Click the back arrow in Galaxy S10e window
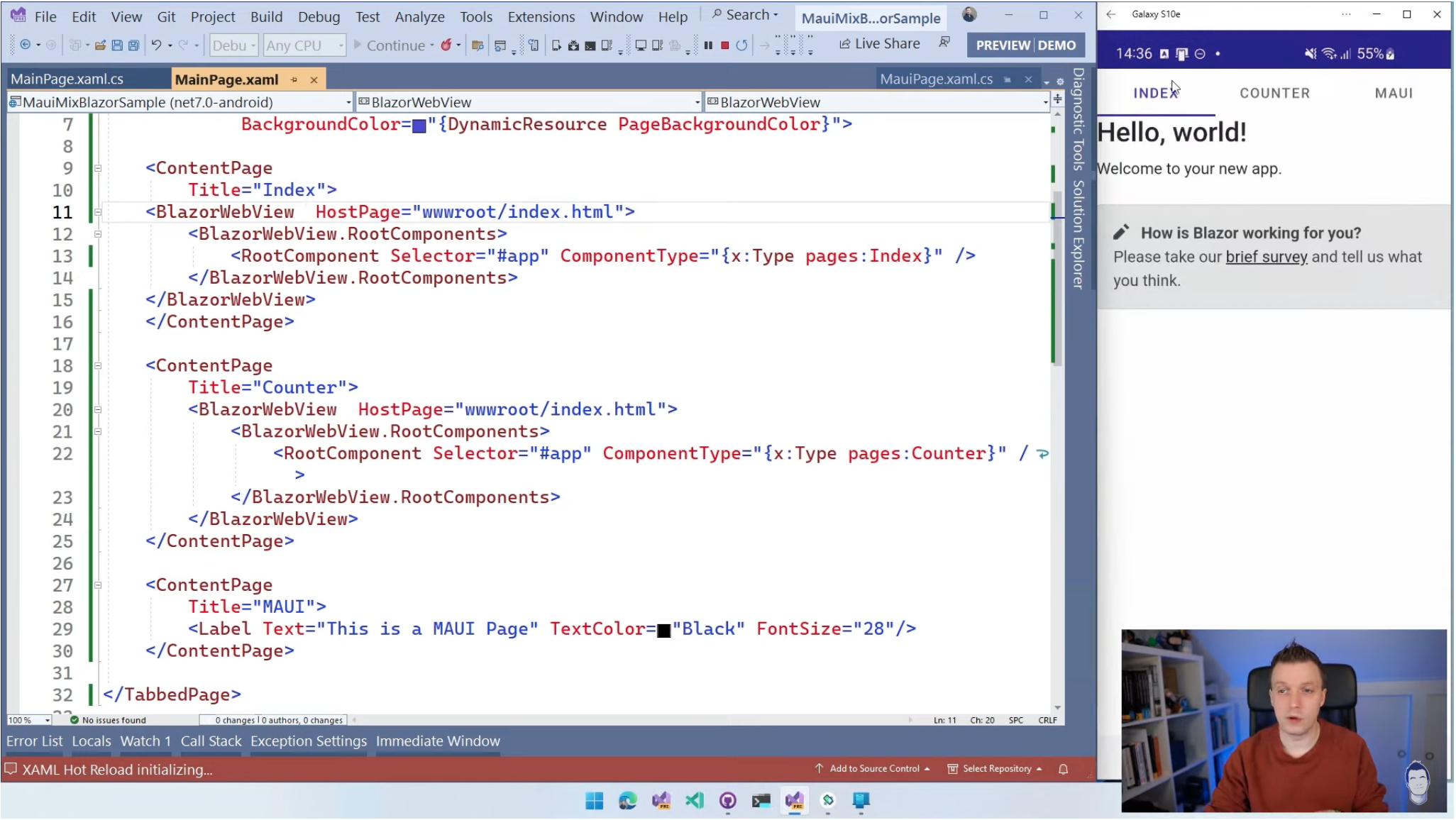 tap(1111, 14)
